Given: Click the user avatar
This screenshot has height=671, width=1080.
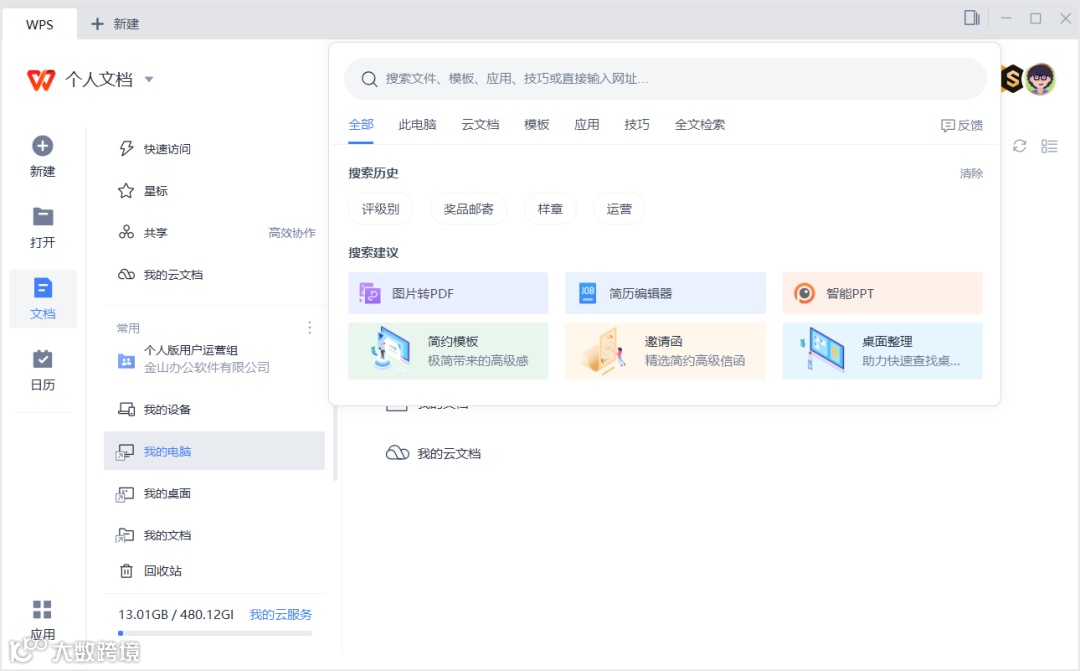Looking at the screenshot, I should (1040, 79).
